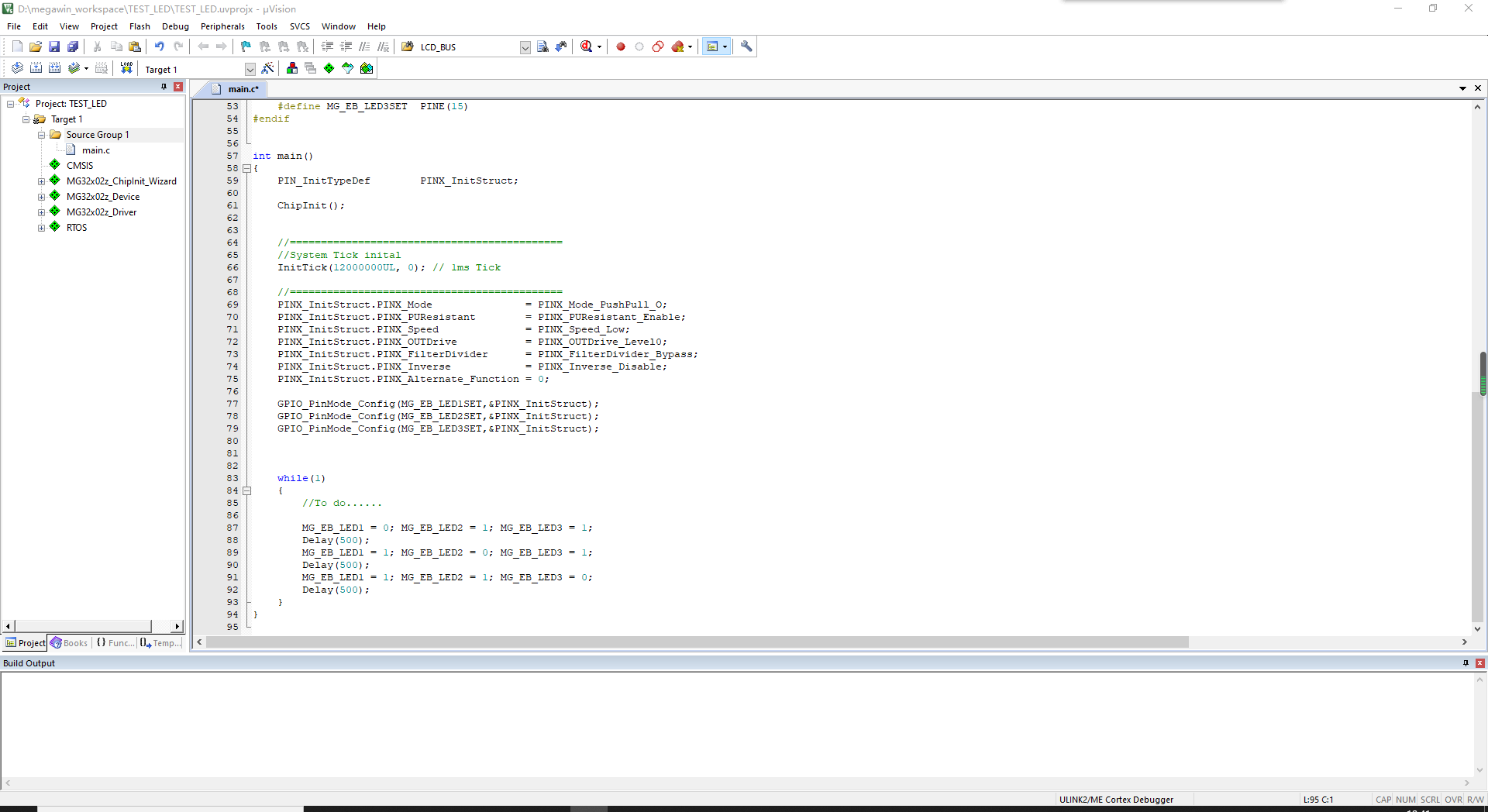Switch to the Temp... panel tab

pyautogui.click(x=161, y=643)
